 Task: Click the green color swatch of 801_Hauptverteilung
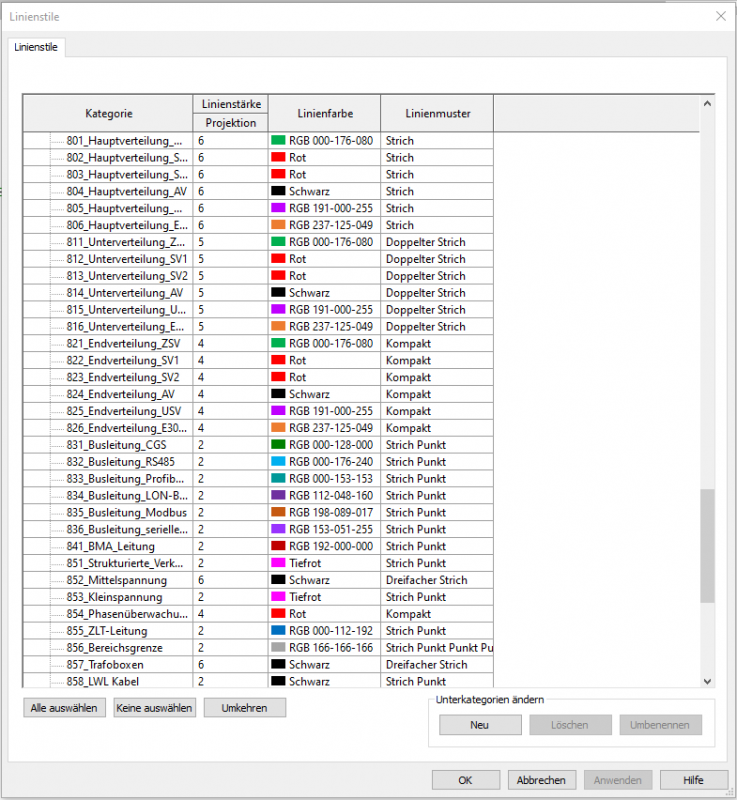coord(278,141)
